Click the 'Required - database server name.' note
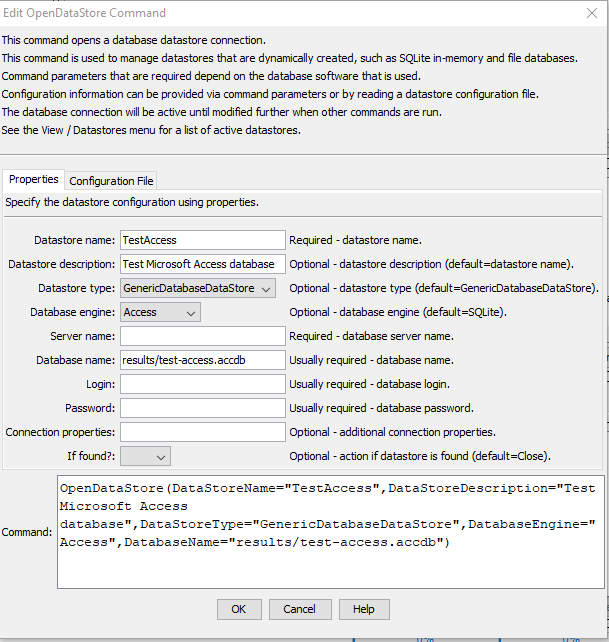 coord(371,336)
